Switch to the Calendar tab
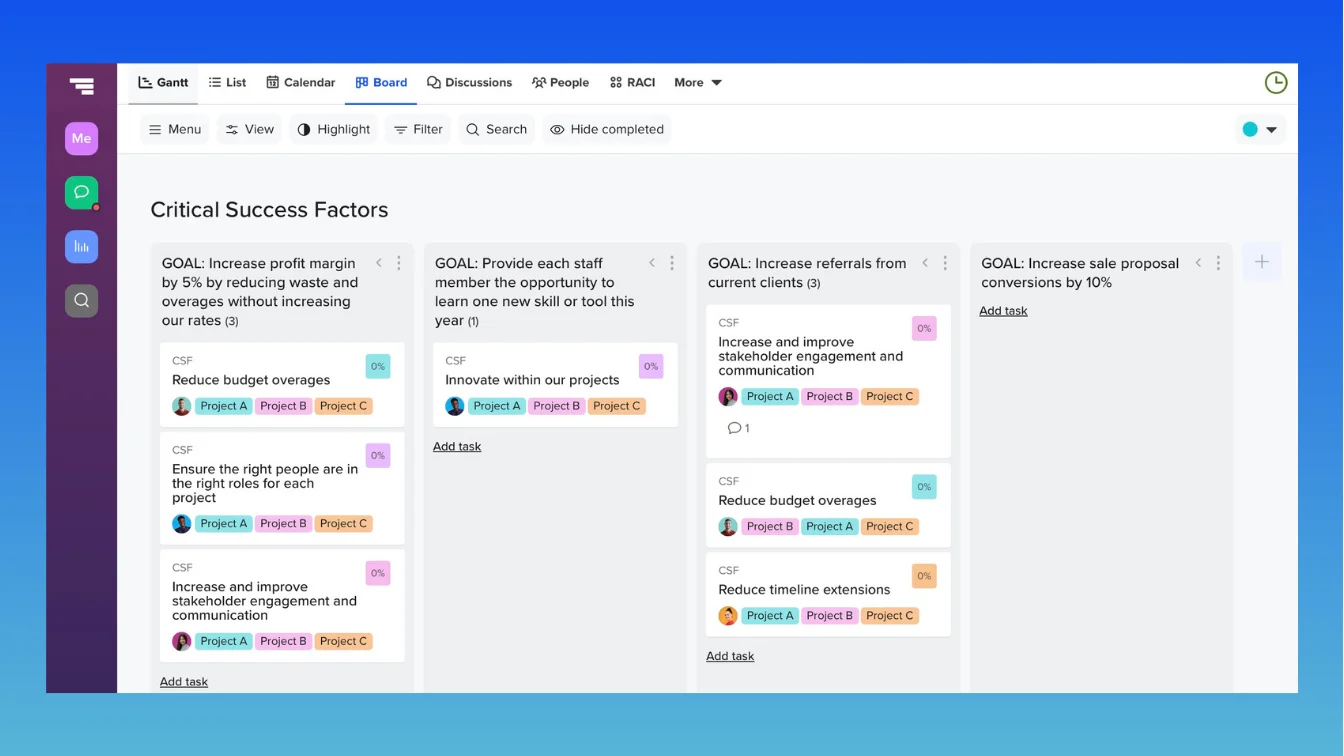Viewport: 1344px width, 756px height. click(x=300, y=82)
